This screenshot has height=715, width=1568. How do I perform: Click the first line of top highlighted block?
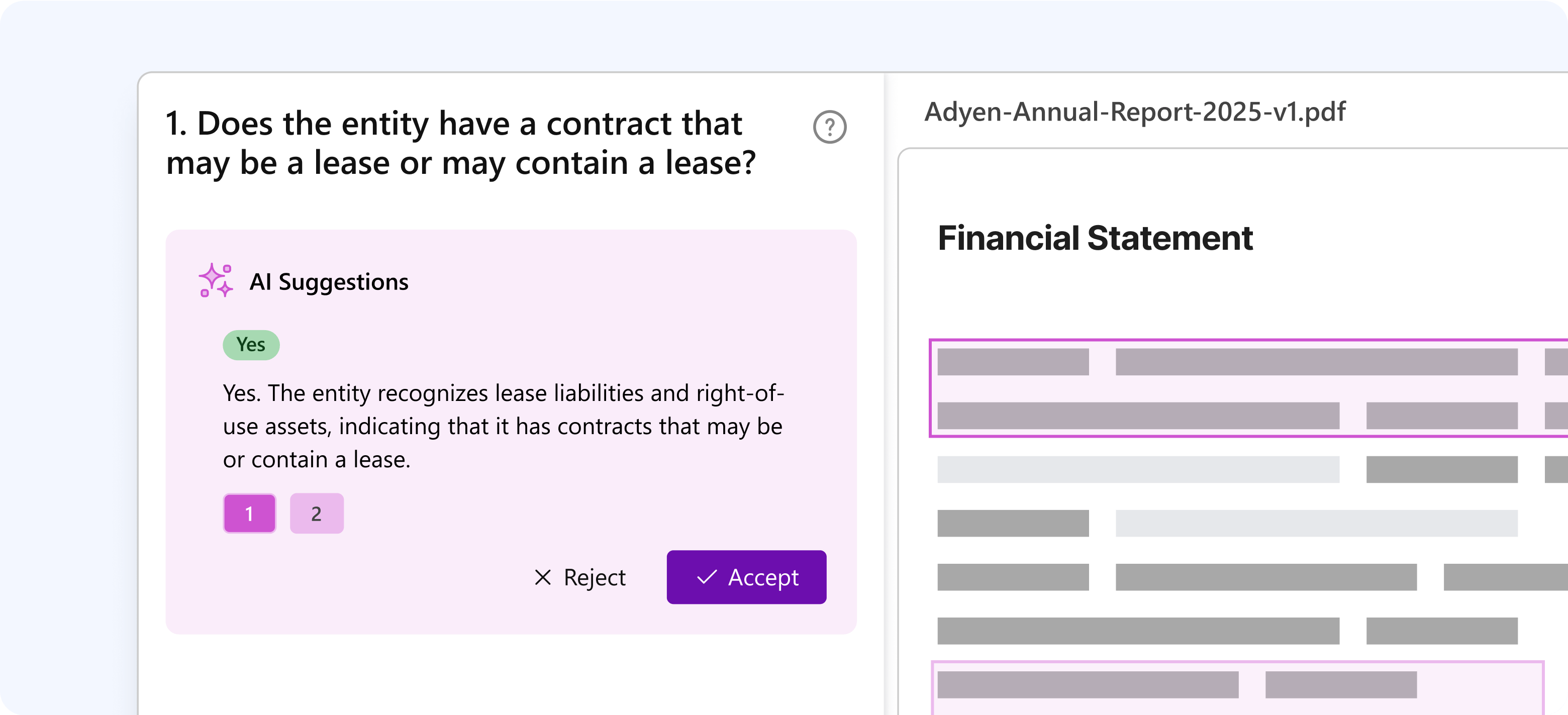pyautogui.click(x=1316, y=362)
